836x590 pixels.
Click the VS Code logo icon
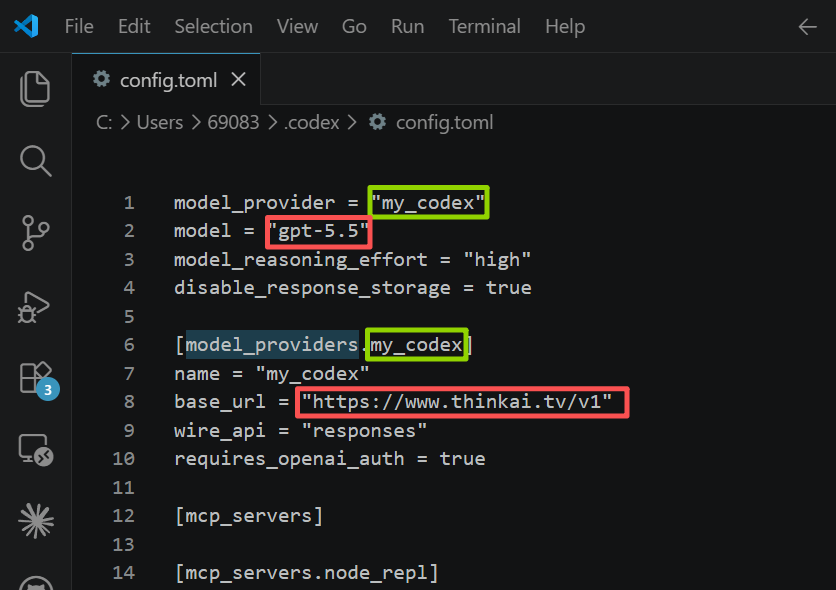(26, 26)
